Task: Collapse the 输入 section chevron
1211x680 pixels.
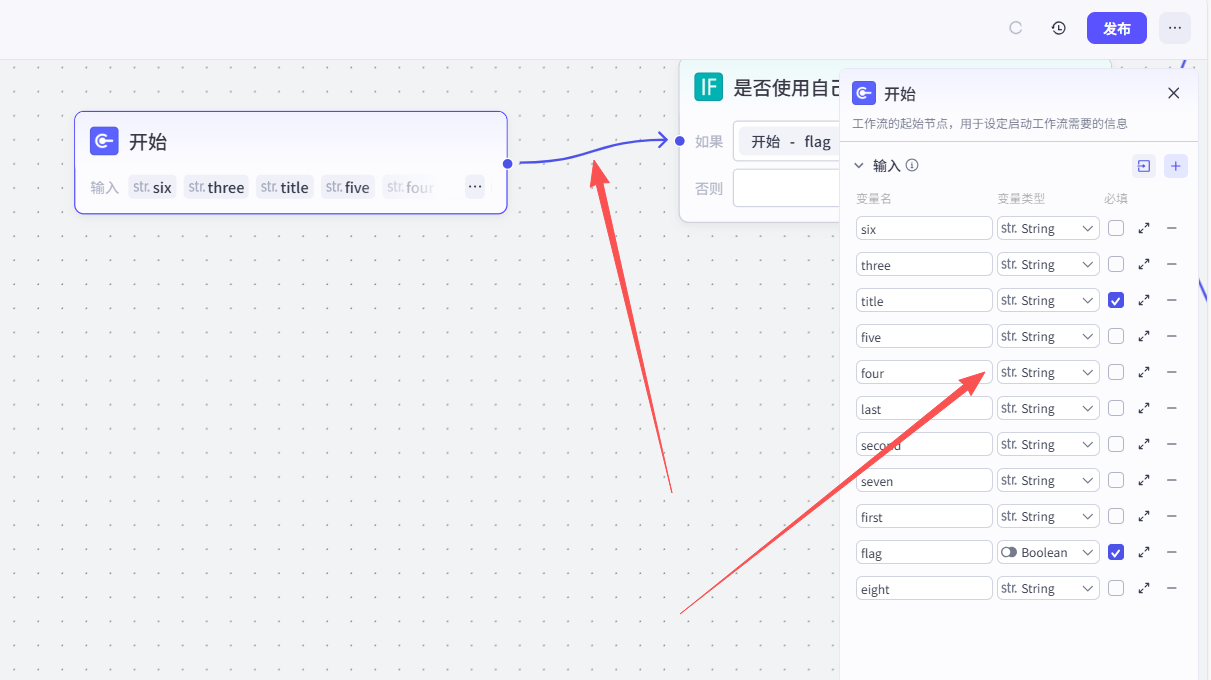Action: 858,166
